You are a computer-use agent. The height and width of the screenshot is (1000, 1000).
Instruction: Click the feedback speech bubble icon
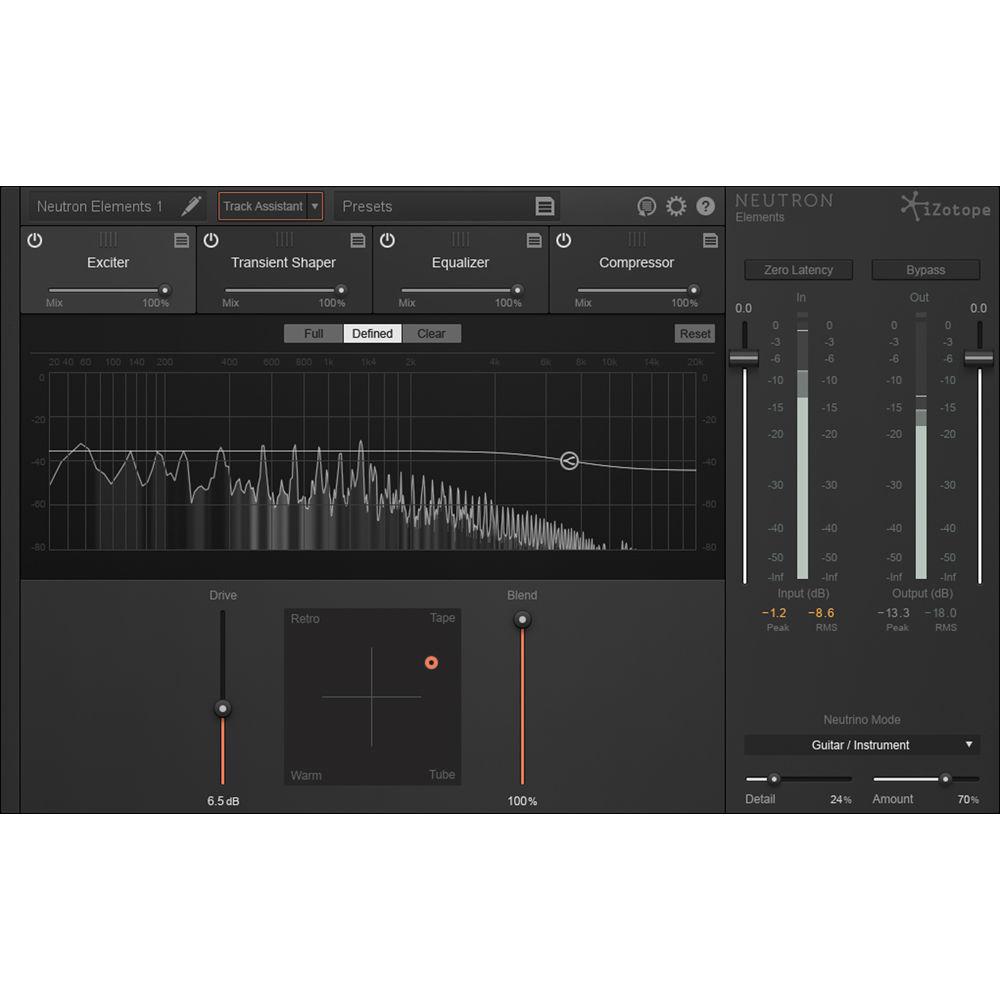click(x=647, y=206)
